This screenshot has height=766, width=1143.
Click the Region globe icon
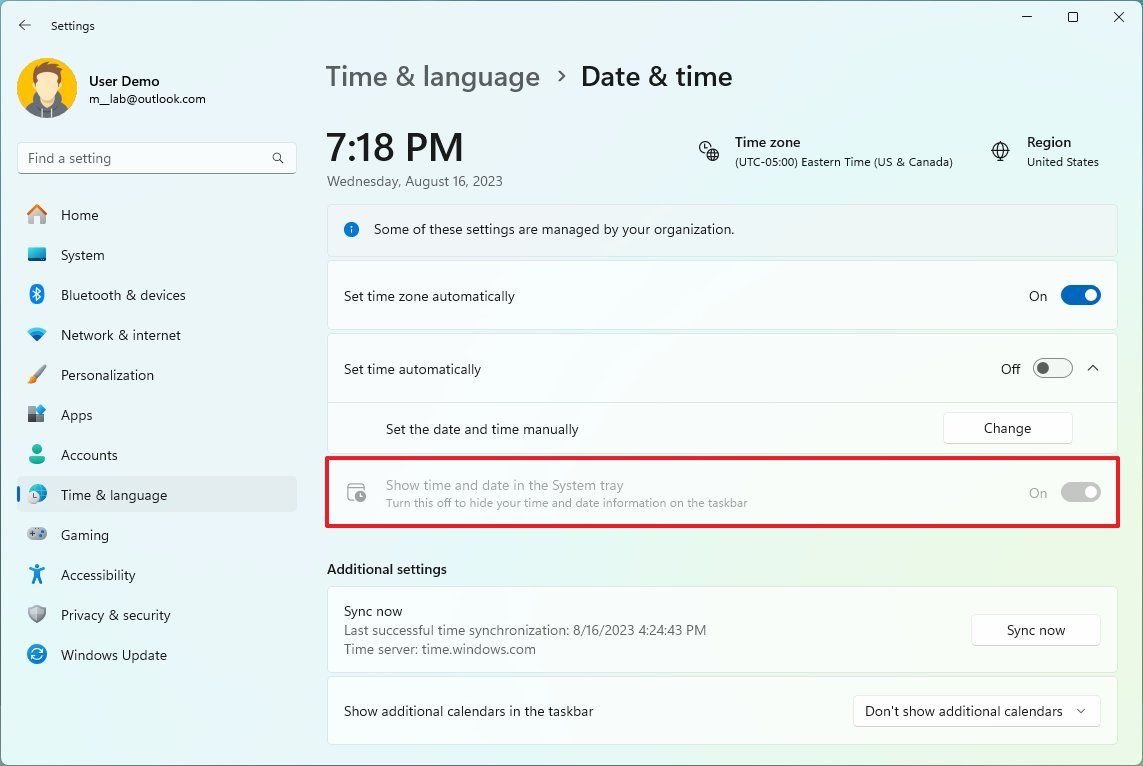point(1000,151)
